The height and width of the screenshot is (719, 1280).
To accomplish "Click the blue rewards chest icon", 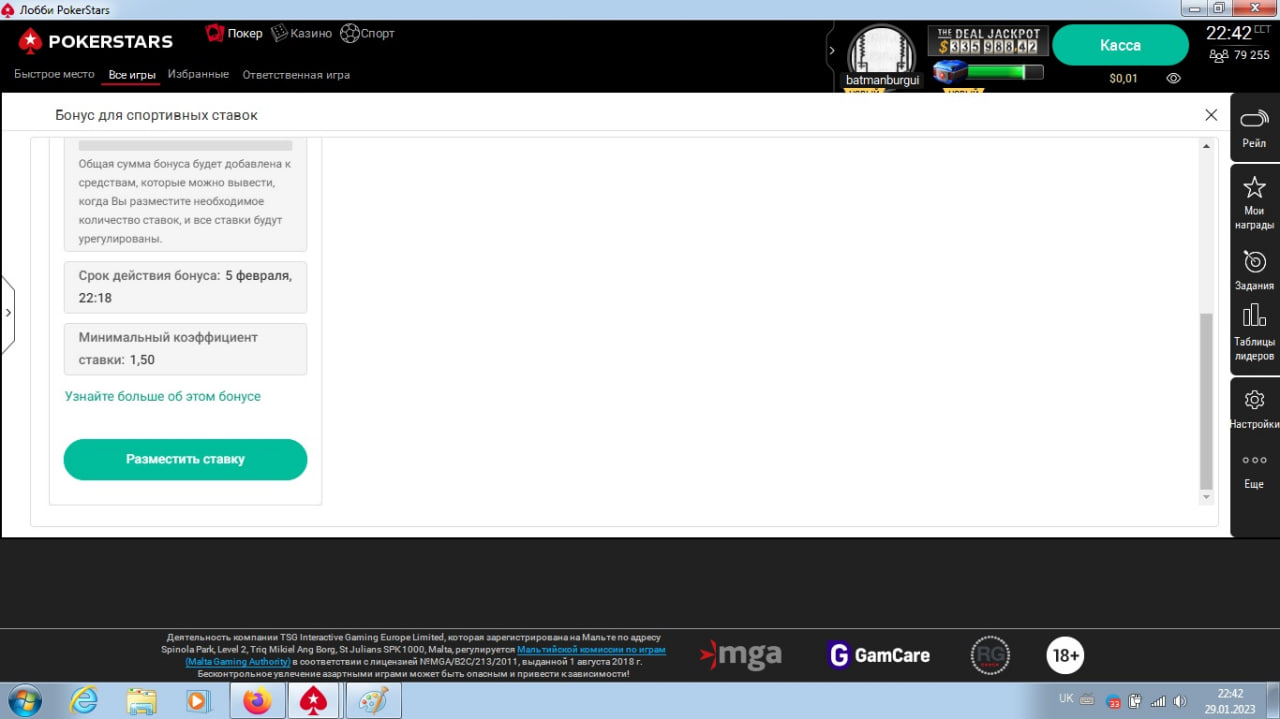I will click(x=950, y=73).
